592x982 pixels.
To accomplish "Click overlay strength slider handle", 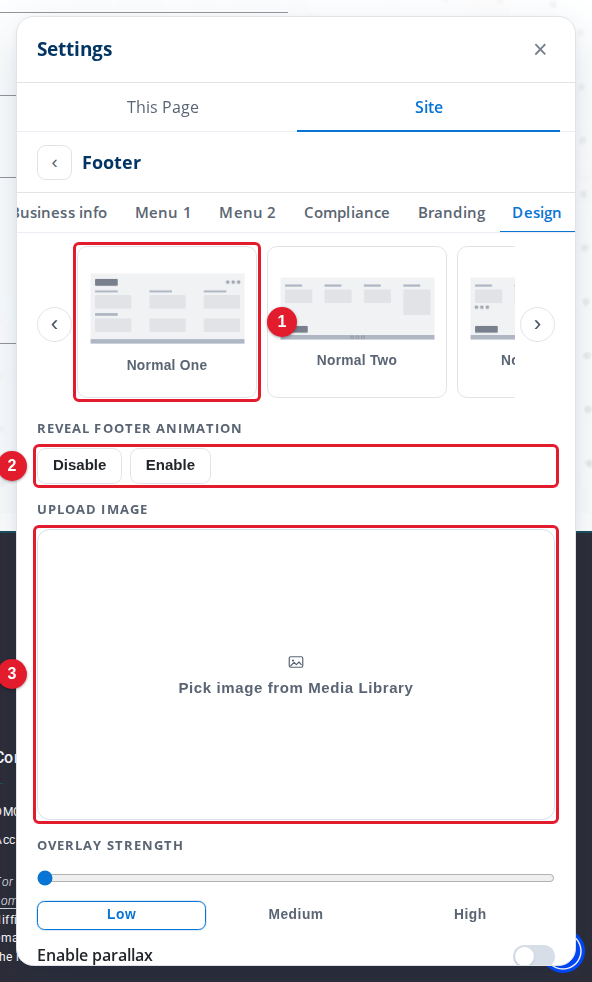I will [45, 878].
